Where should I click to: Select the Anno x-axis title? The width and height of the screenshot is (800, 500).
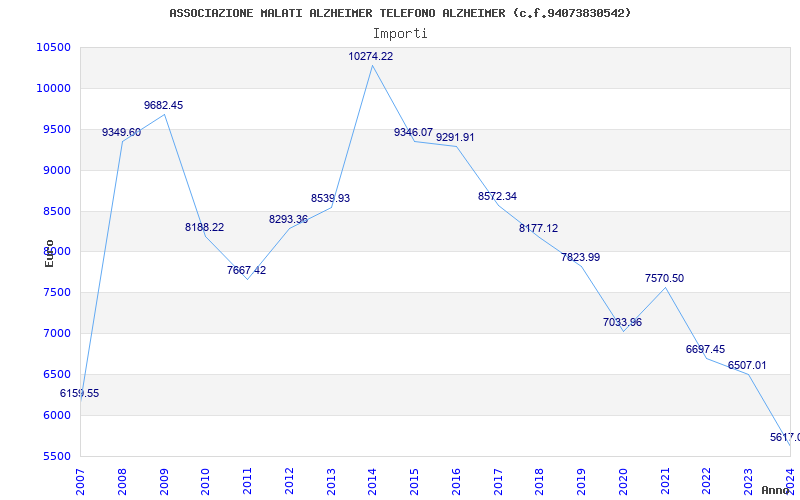[776, 490]
